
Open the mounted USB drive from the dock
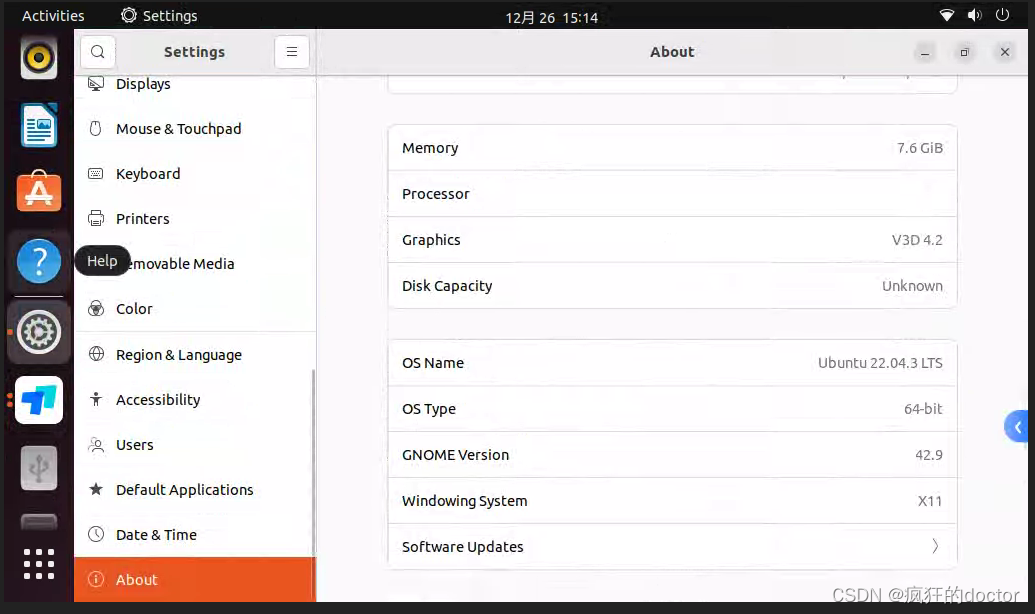[38, 467]
